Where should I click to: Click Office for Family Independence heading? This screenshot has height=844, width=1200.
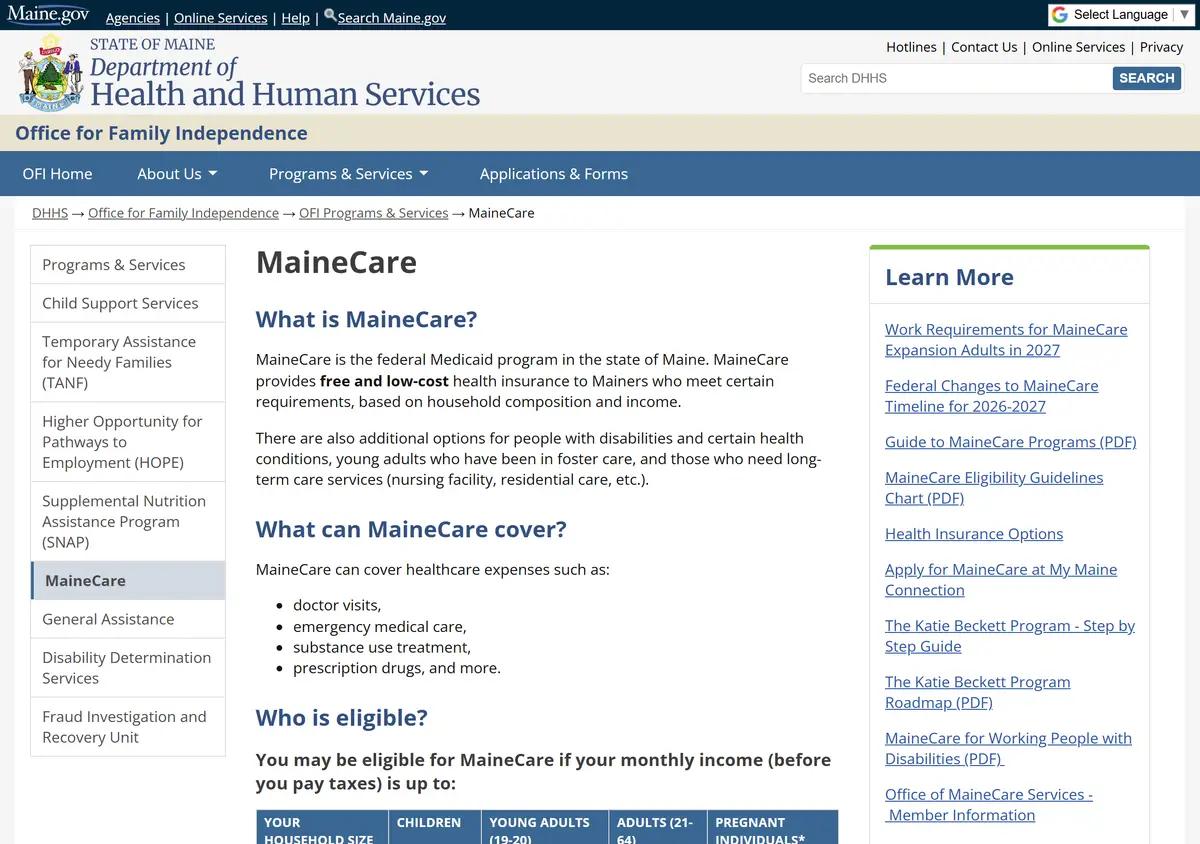pos(161,133)
